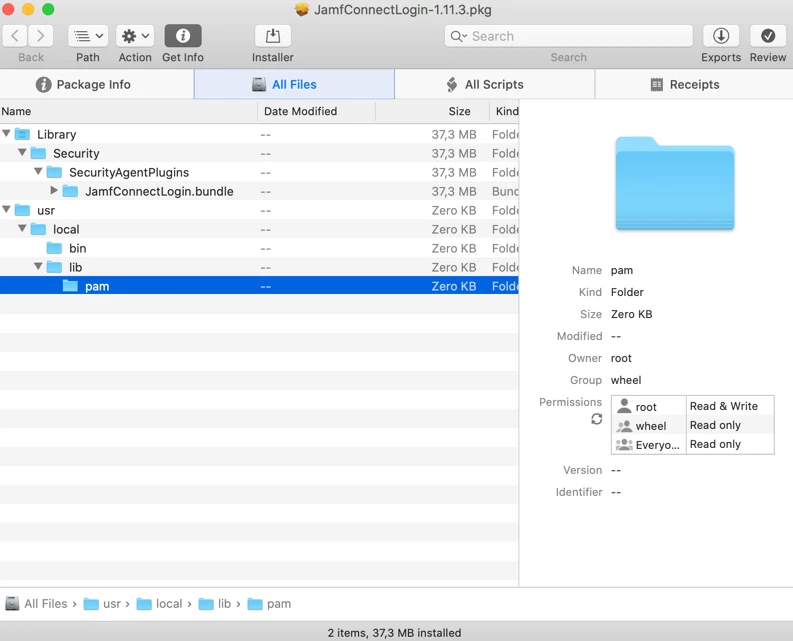Open the Action gear dropdown

tap(135, 36)
